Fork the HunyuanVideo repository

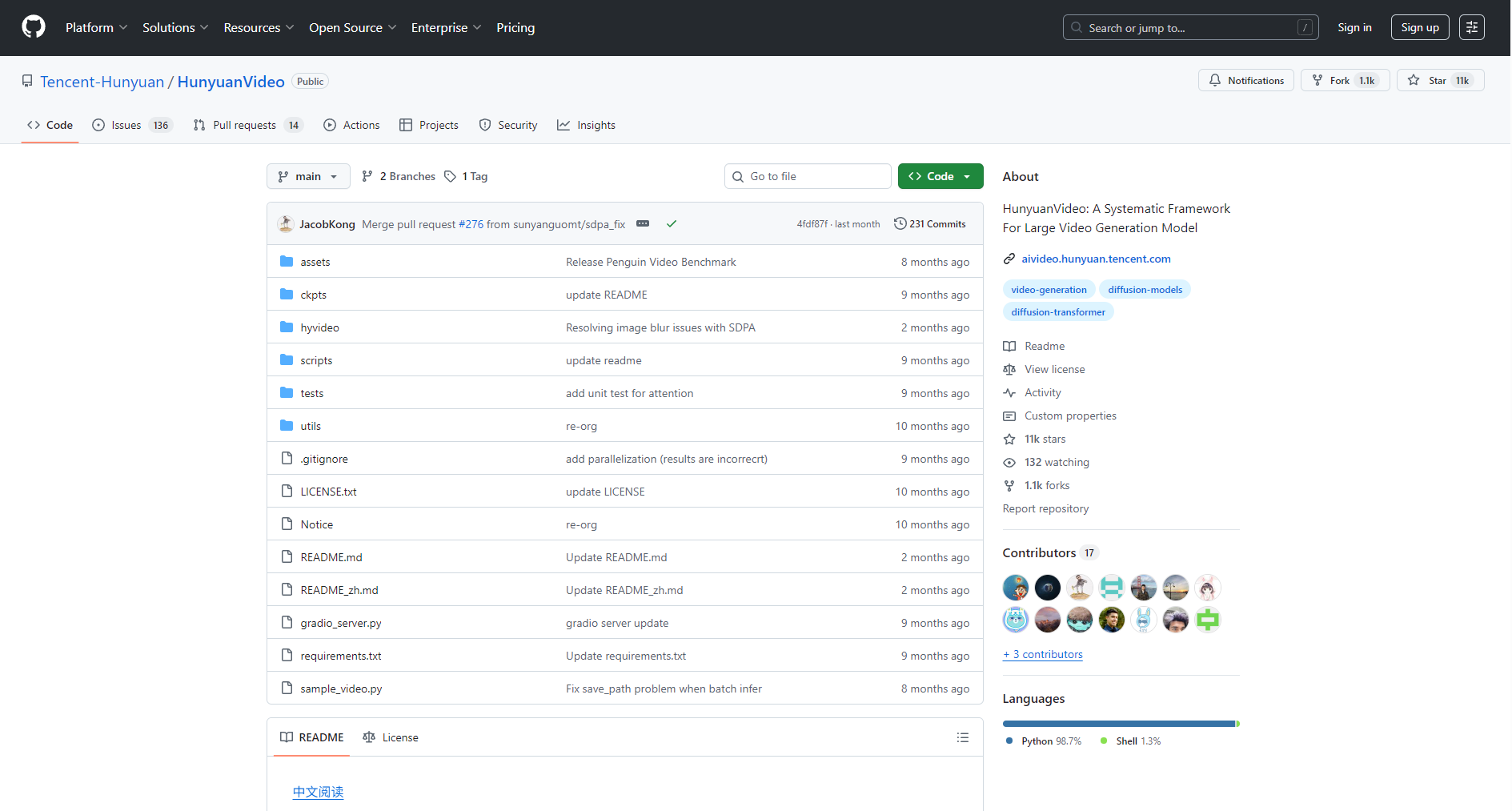(x=1345, y=80)
